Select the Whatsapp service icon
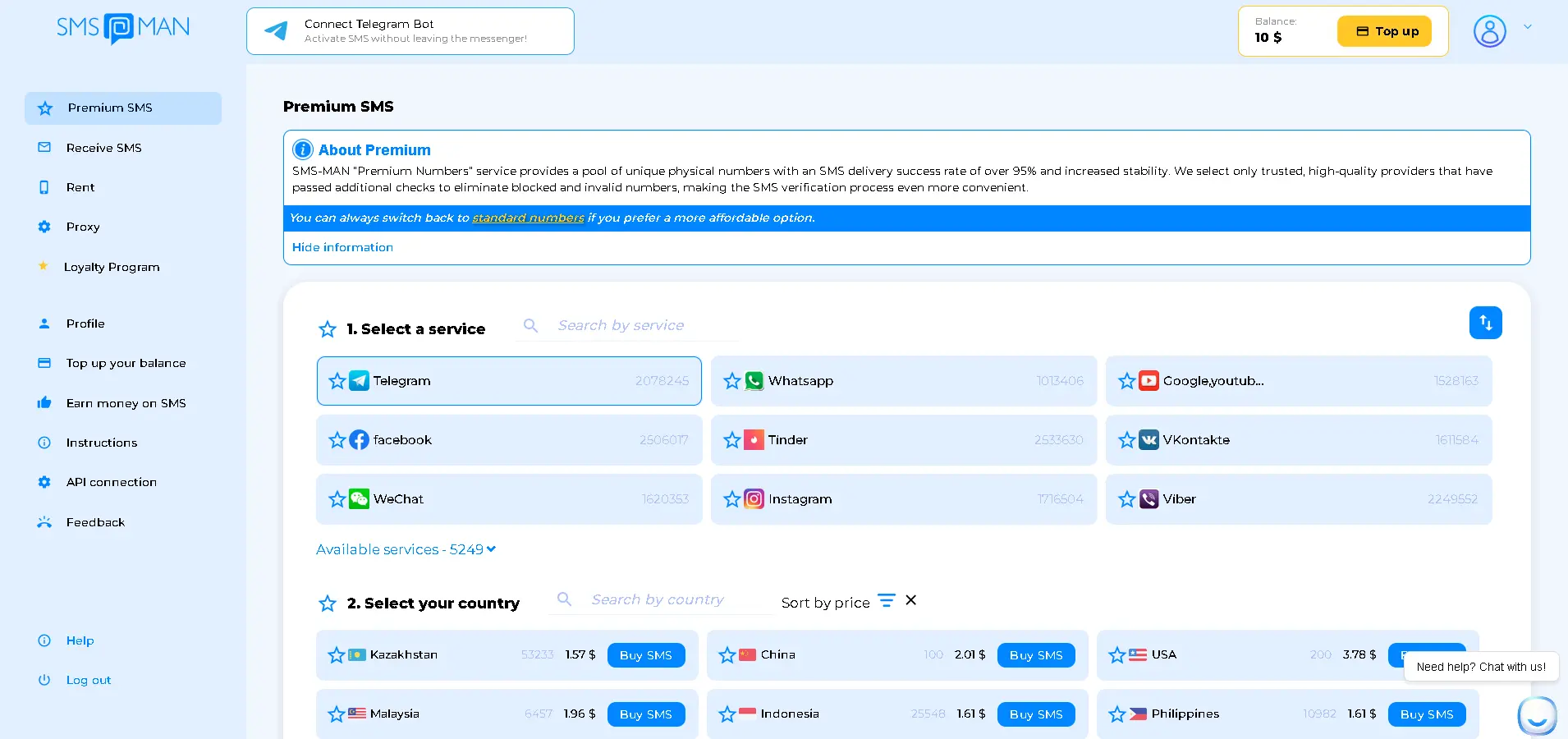Image resolution: width=1568 pixels, height=739 pixels. click(x=754, y=381)
